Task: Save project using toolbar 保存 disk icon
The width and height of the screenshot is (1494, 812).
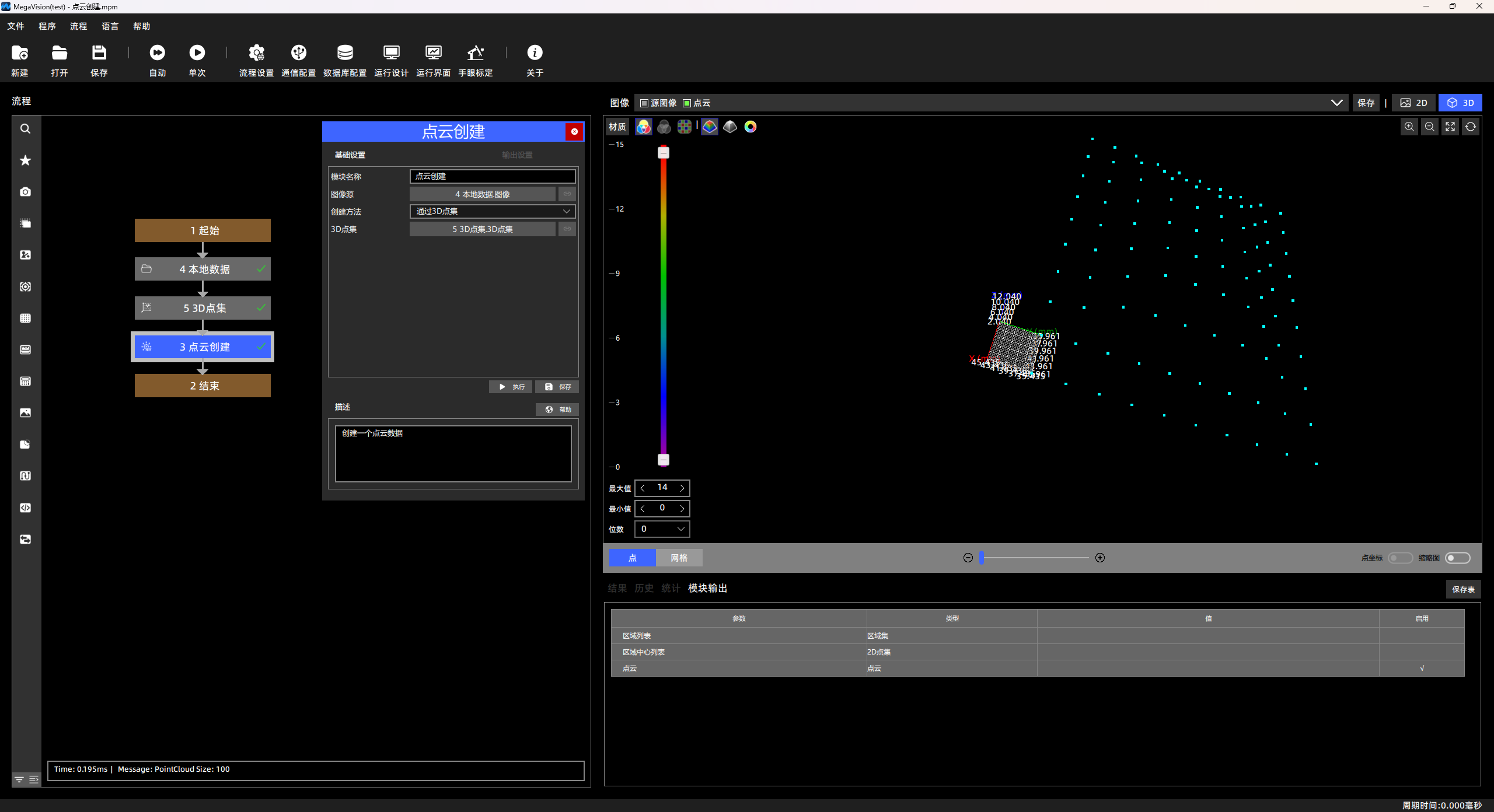Action: pos(99,60)
